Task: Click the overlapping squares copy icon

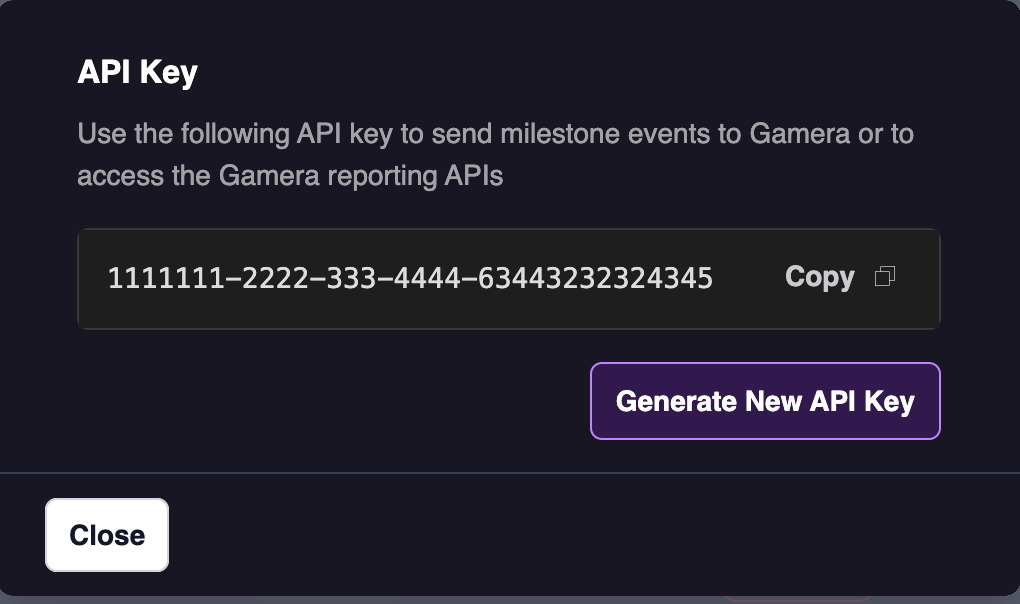Action: click(884, 277)
